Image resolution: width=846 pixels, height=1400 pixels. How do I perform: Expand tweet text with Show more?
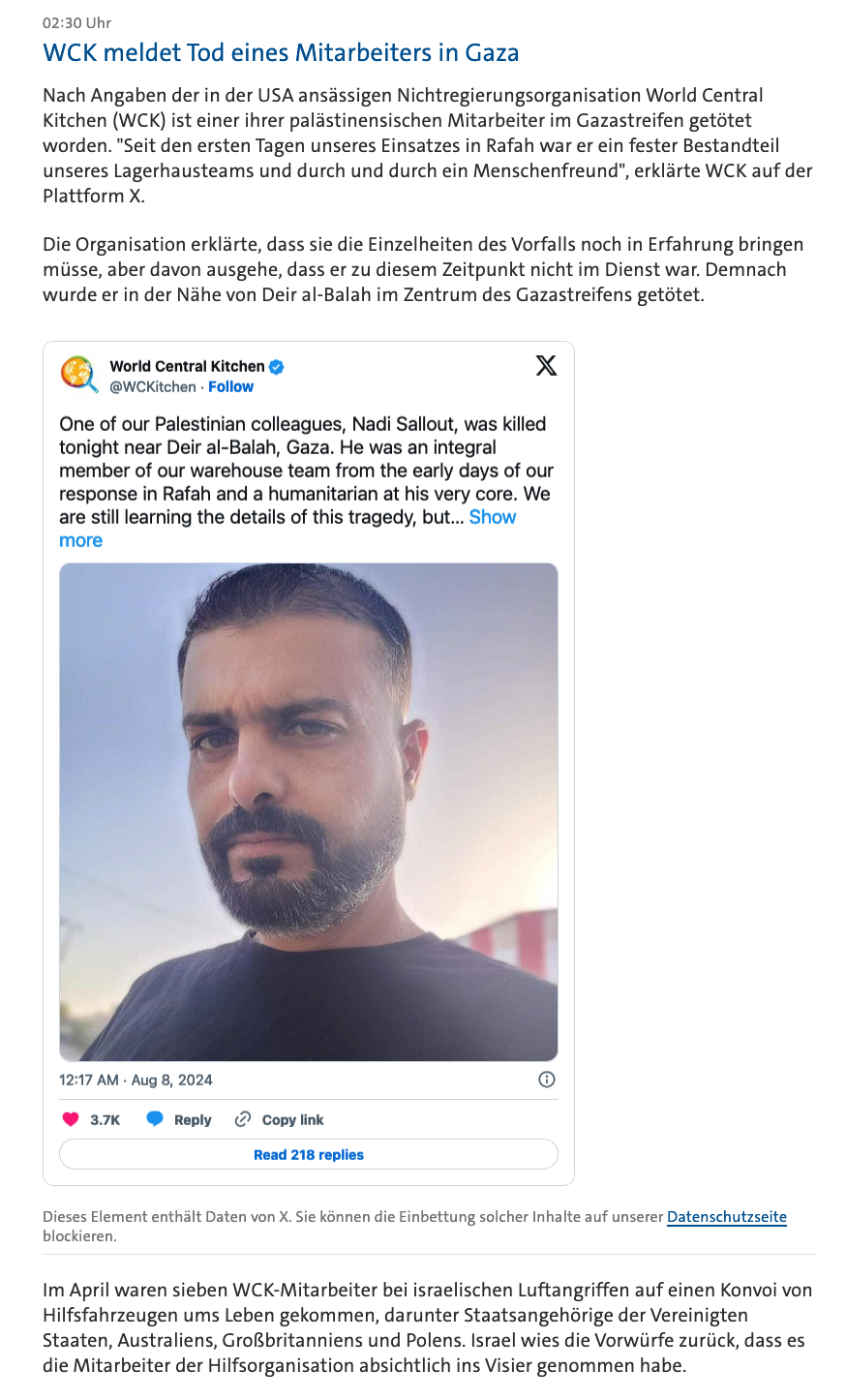click(x=492, y=517)
